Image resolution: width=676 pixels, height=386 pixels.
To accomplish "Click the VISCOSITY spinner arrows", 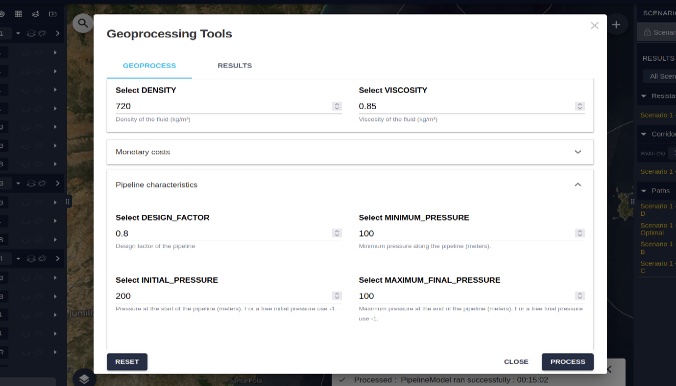I will [580, 106].
